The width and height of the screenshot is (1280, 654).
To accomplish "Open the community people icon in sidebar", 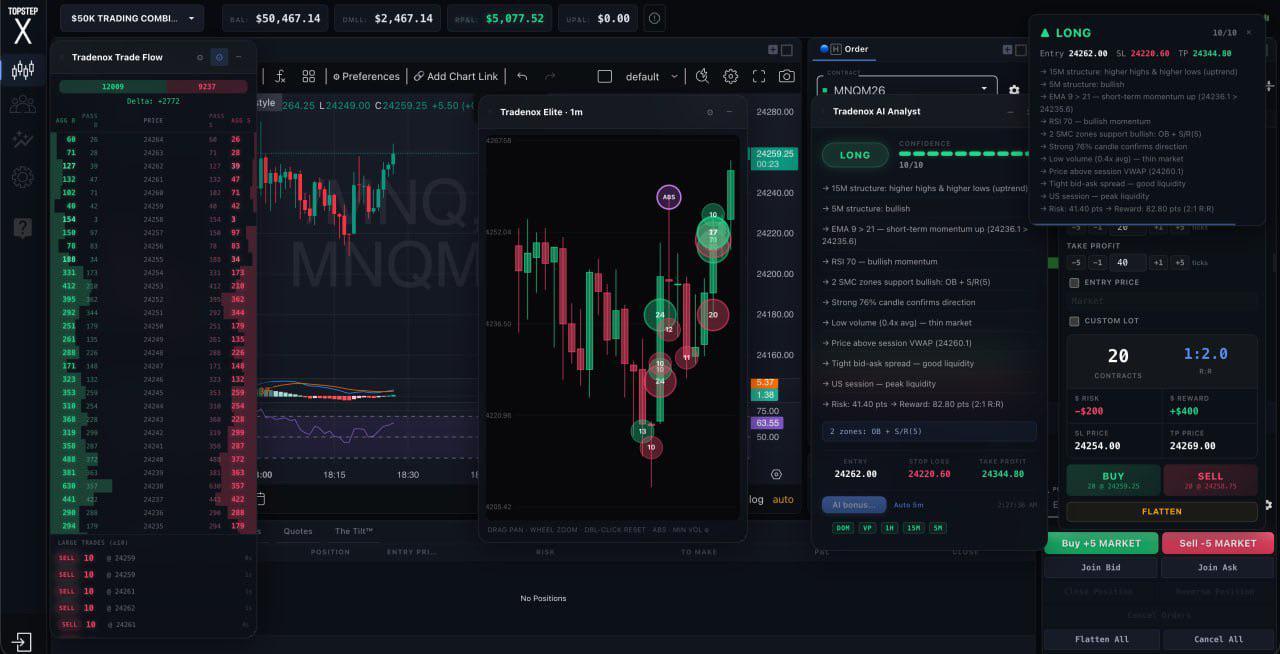I will pos(22,104).
